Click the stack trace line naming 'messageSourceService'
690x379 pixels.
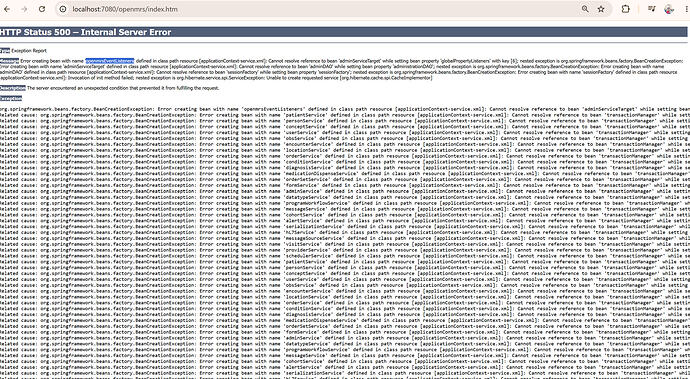click(x=345, y=238)
